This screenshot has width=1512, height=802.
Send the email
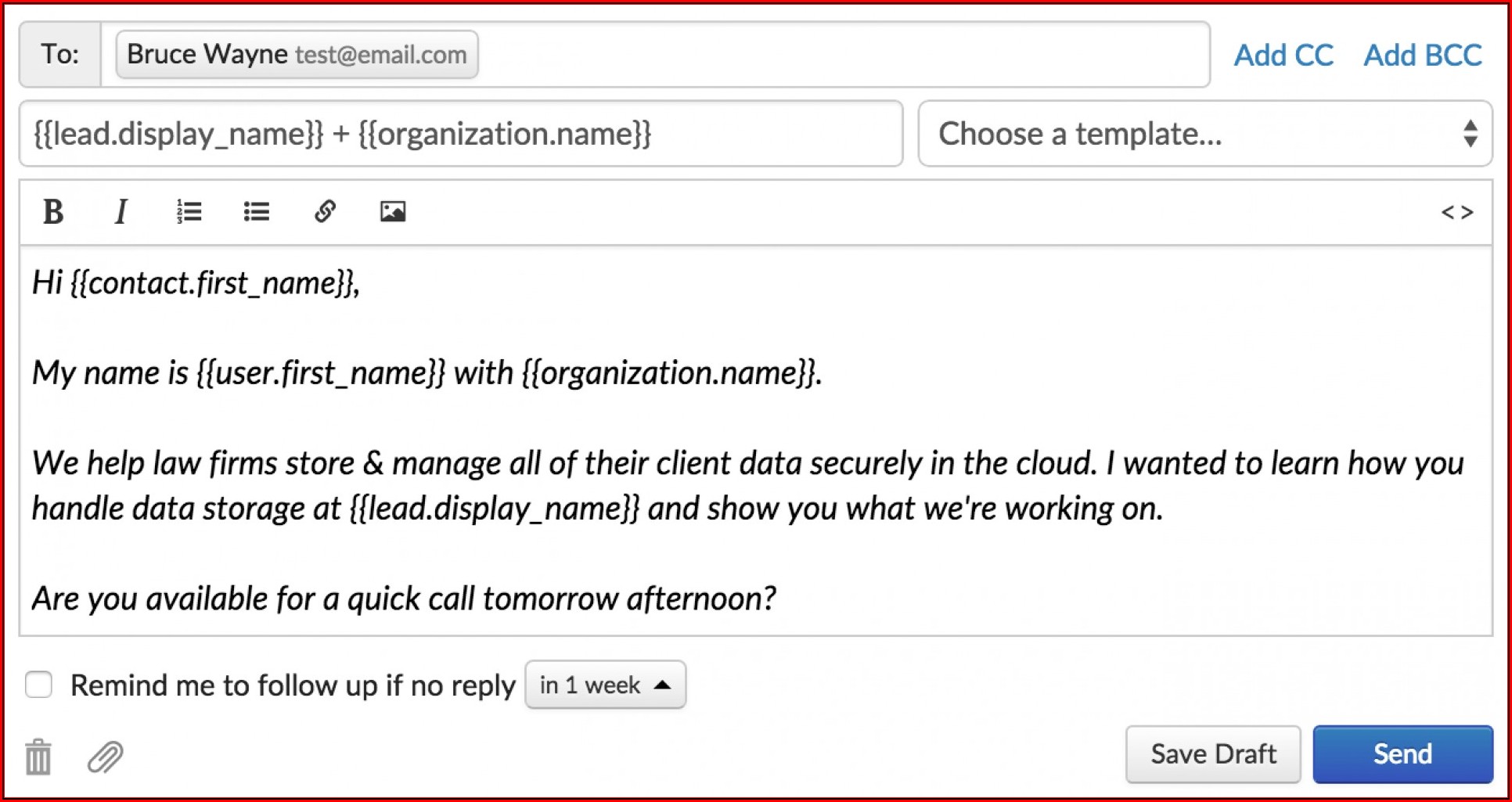1402,754
